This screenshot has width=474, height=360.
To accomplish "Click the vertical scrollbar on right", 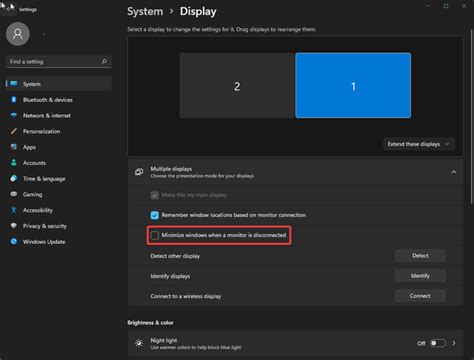I will tap(472, 117).
